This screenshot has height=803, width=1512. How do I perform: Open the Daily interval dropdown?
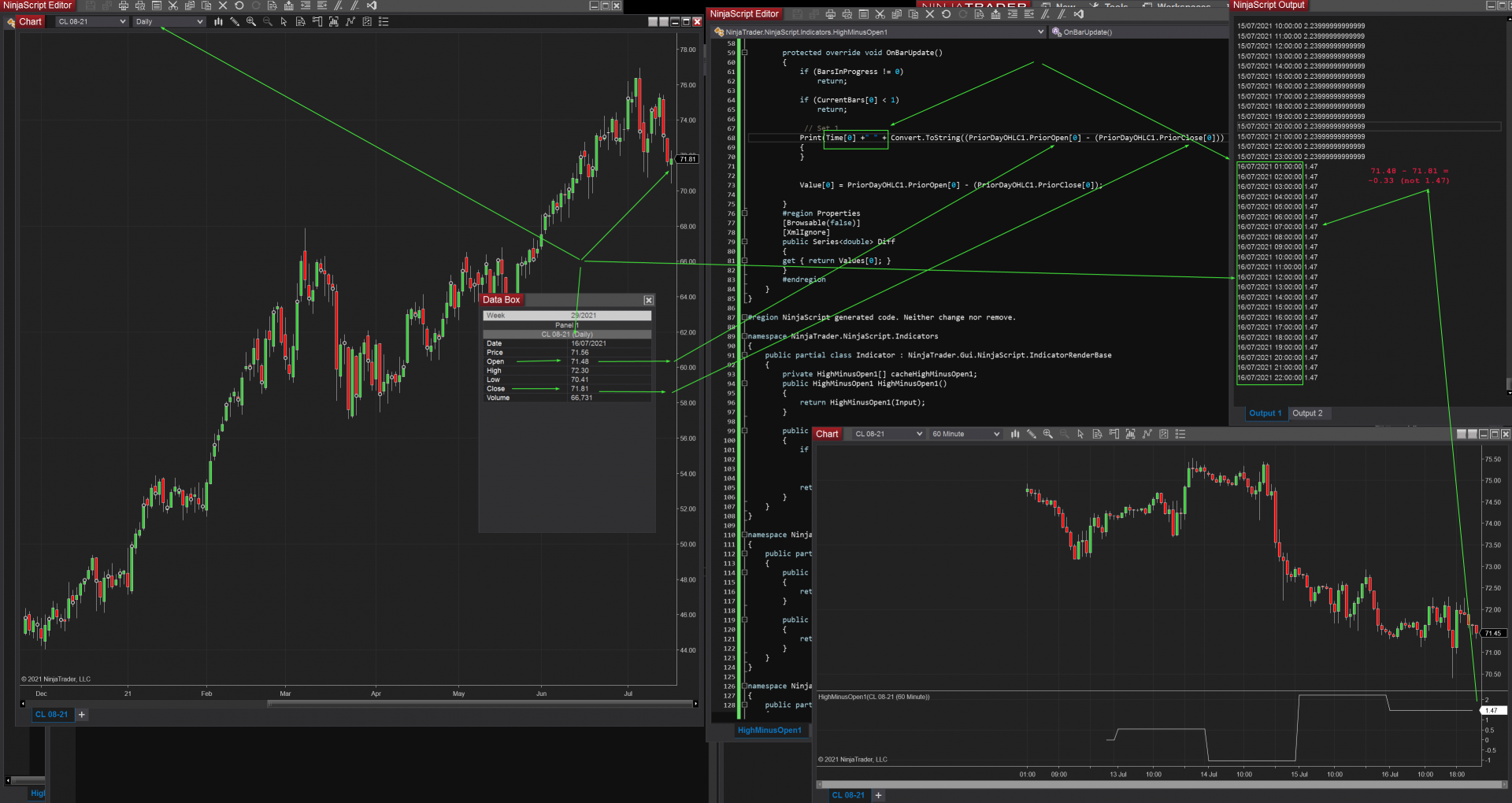pyautogui.click(x=169, y=22)
